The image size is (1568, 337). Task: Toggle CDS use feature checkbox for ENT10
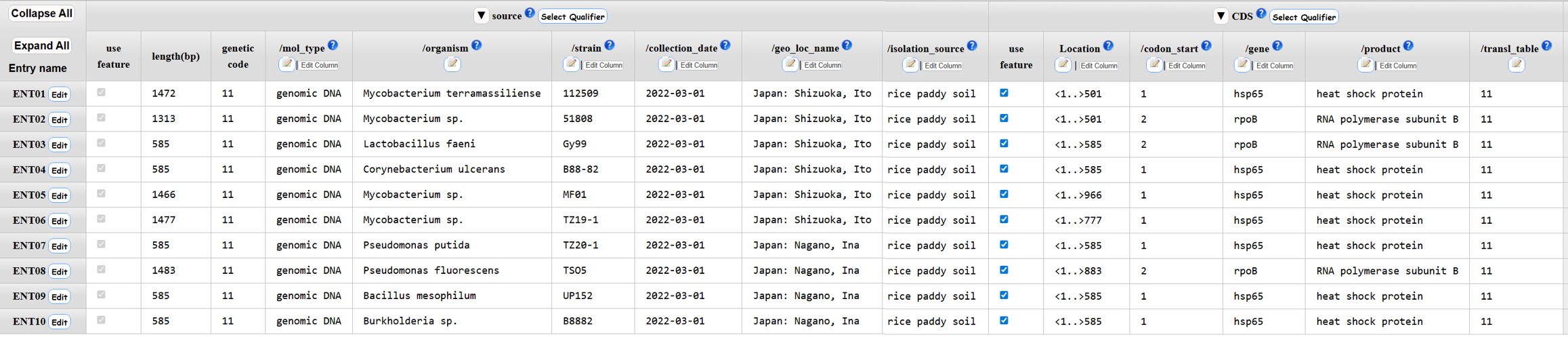click(x=1004, y=320)
